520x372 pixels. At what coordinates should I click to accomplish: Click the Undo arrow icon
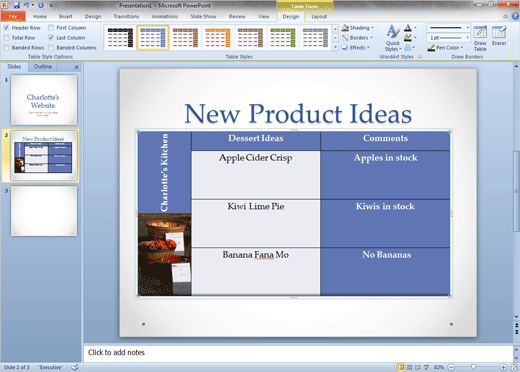click(x=26, y=5)
